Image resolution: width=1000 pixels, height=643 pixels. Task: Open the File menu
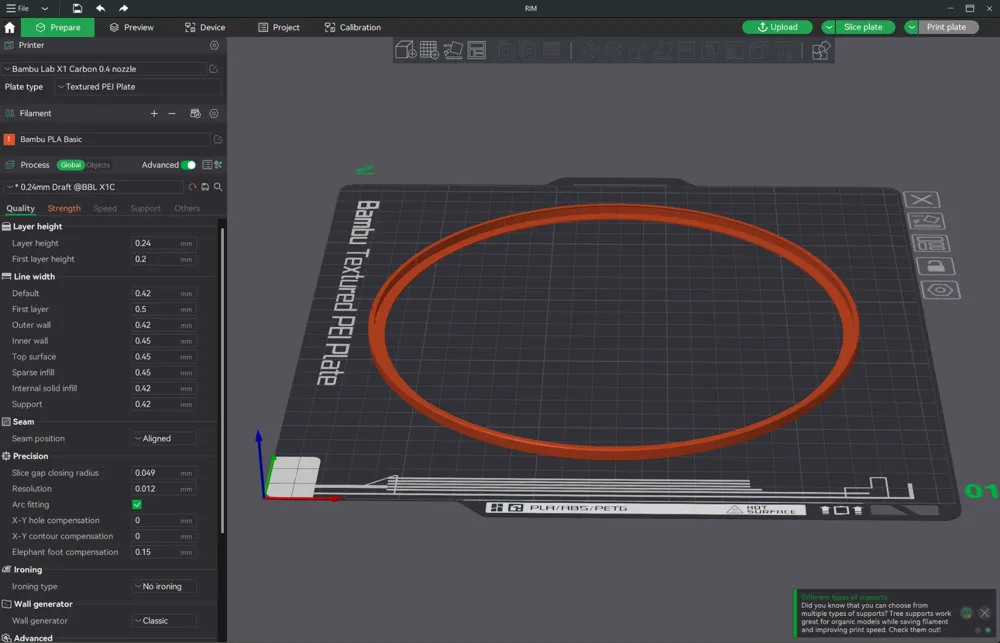(x=18, y=8)
